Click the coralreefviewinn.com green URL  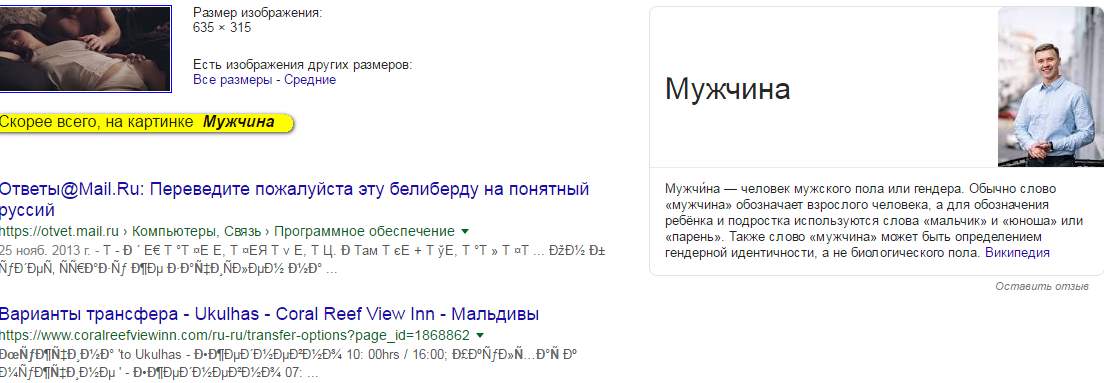coord(234,335)
